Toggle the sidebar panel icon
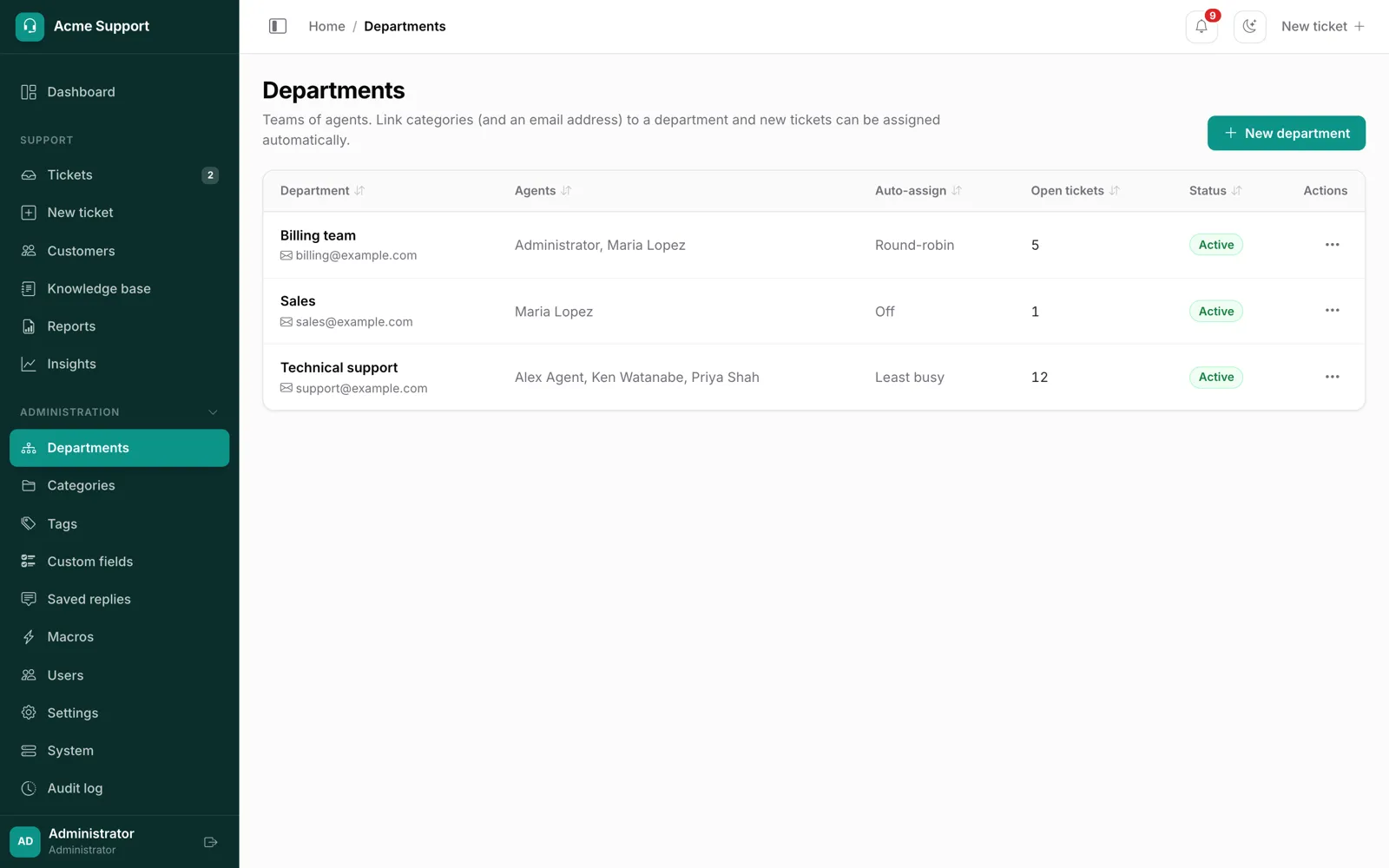Viewport: 1389px width, 868px height. coord(278,26)
